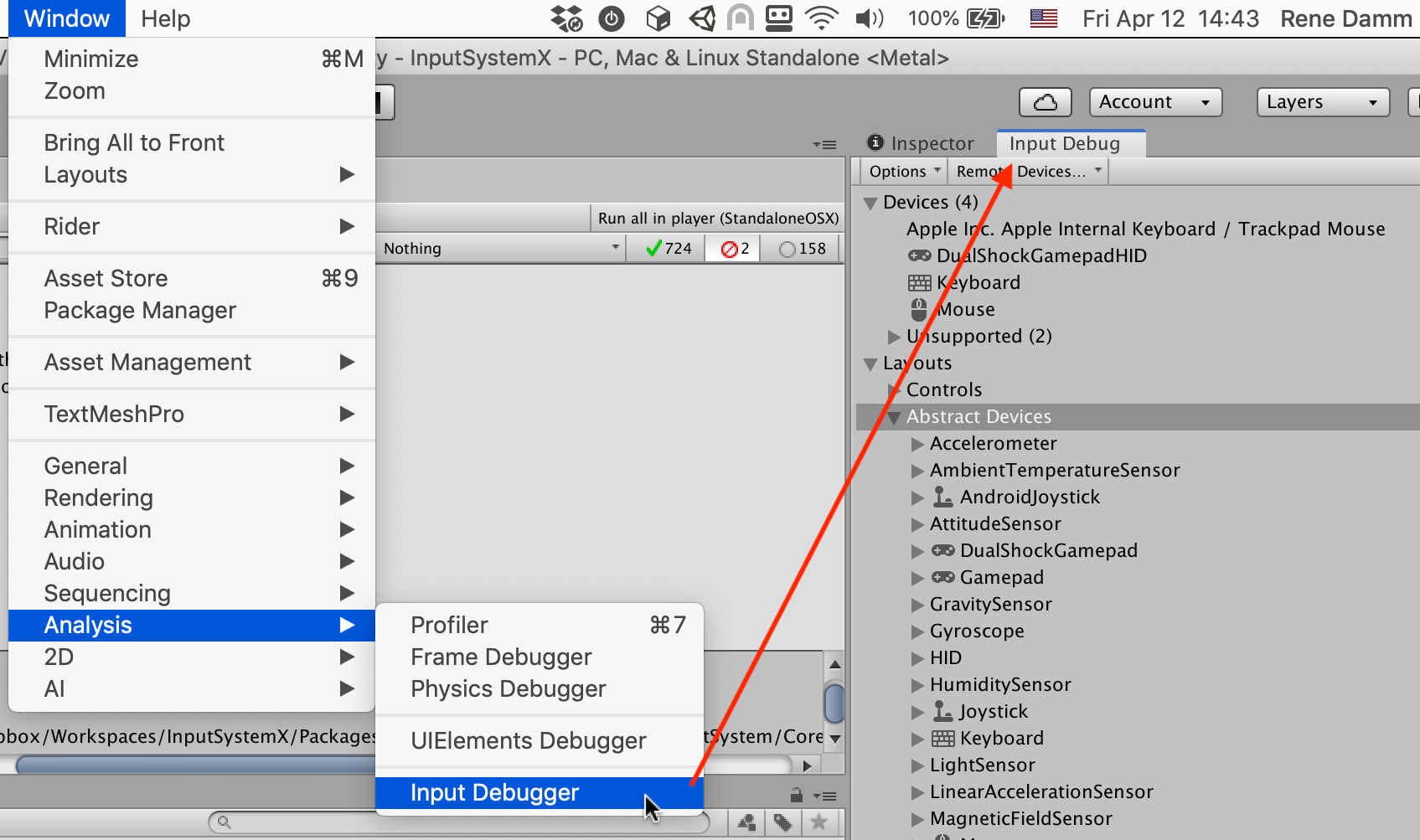Click the Unity Hub icon in menu bar

pos(658,18)
